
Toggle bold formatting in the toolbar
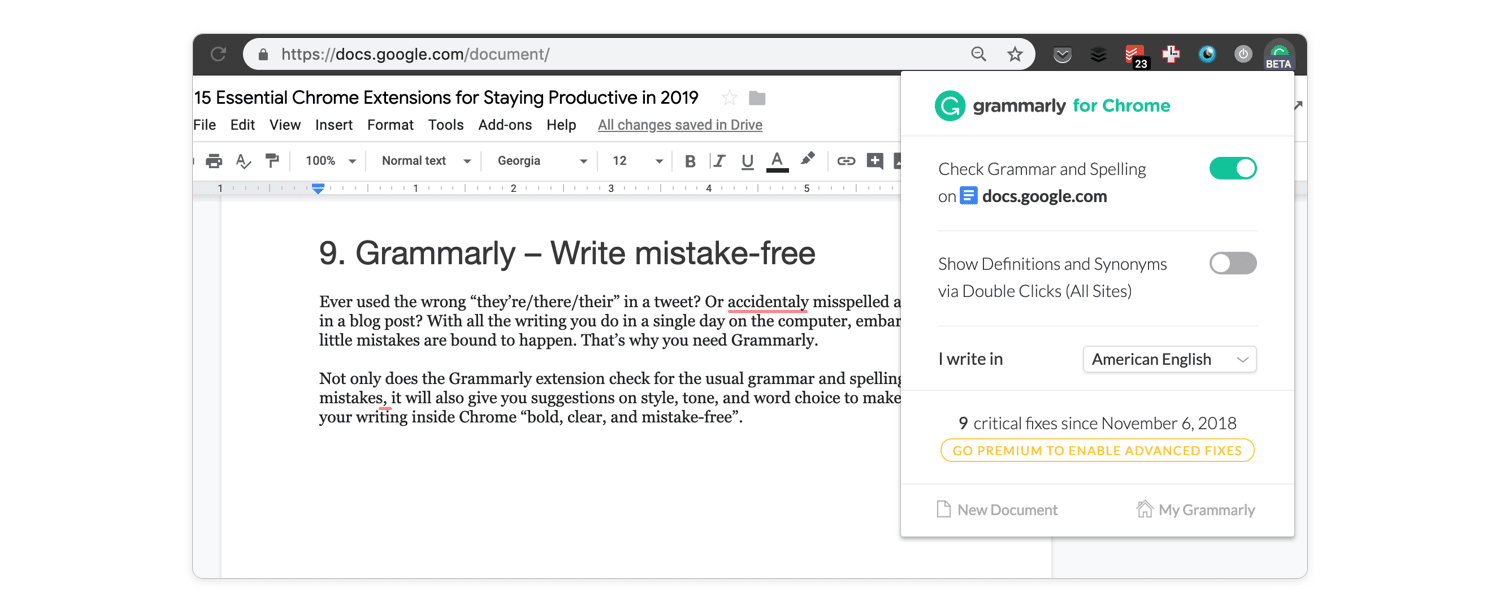[689, 160]
